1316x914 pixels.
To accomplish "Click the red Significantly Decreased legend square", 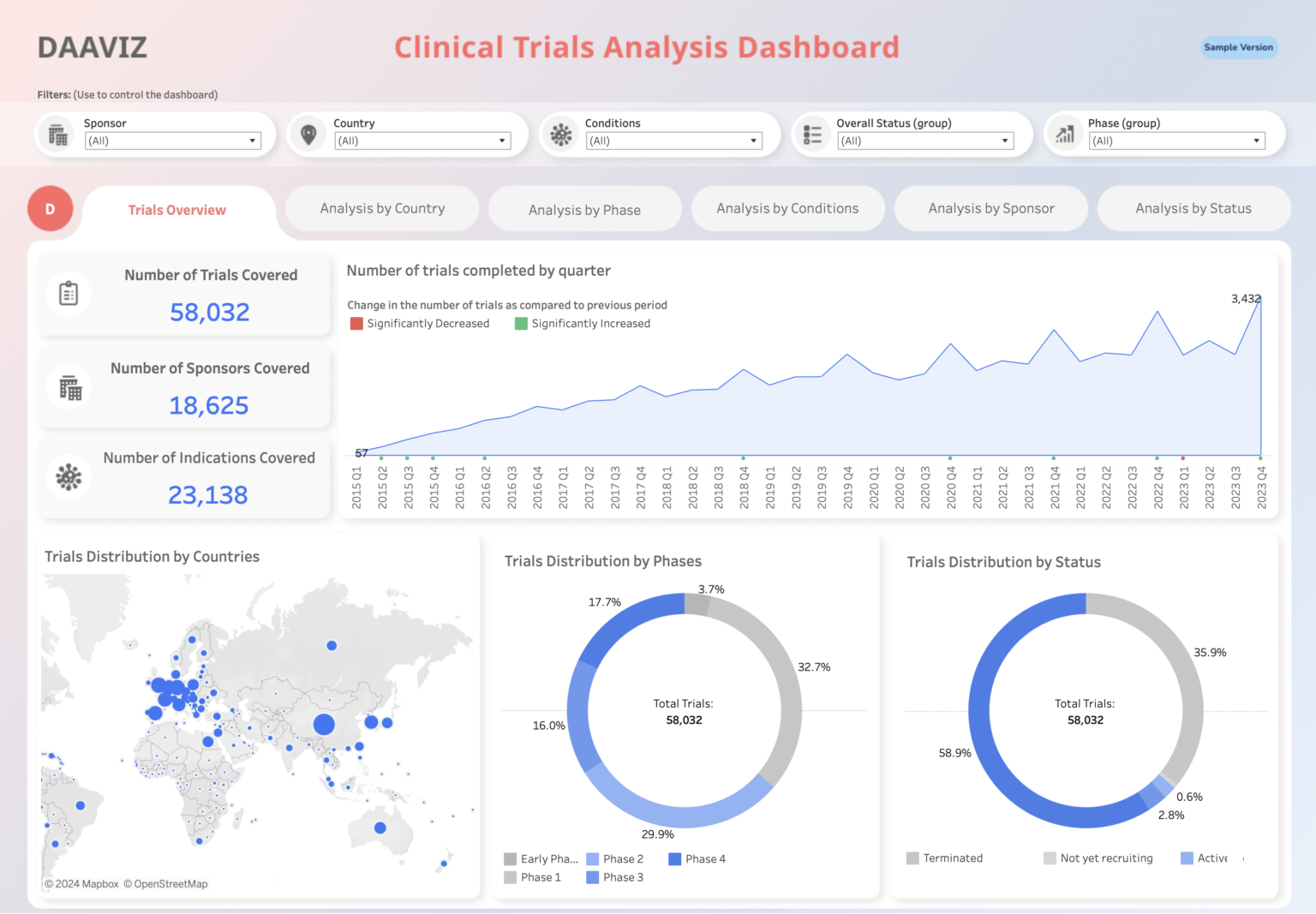I will (x=356, y=324).
